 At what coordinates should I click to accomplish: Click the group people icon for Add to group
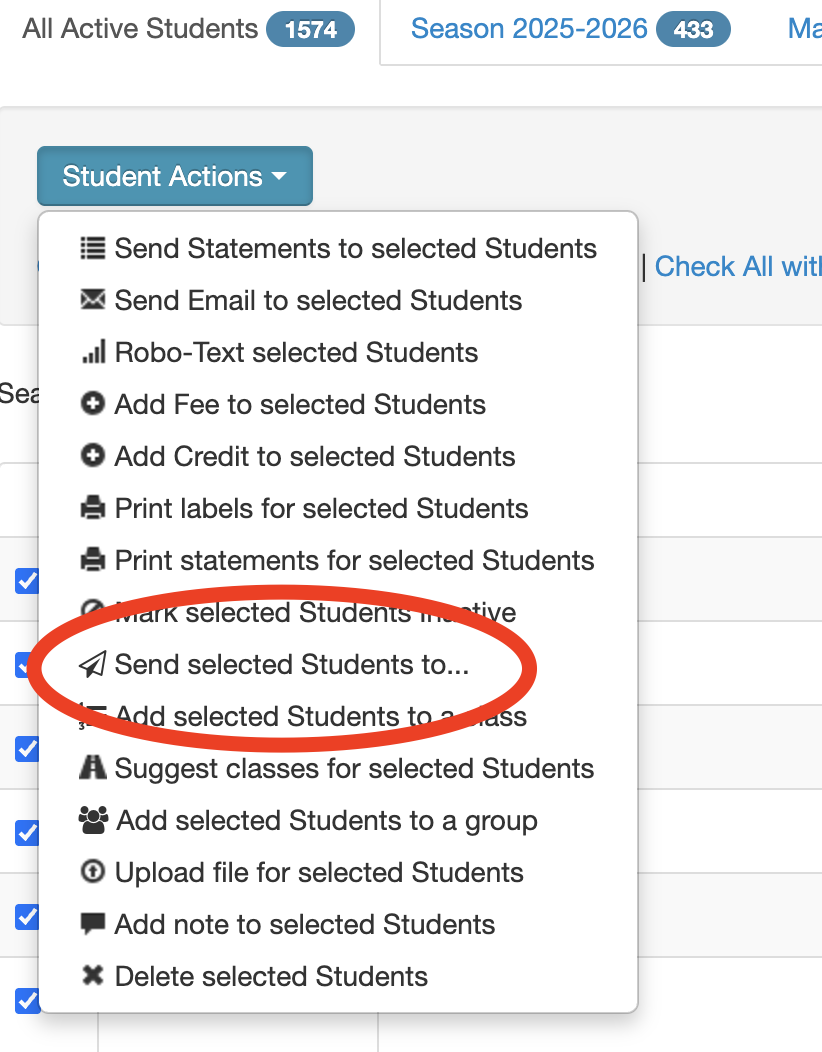[x=93, y=820]
